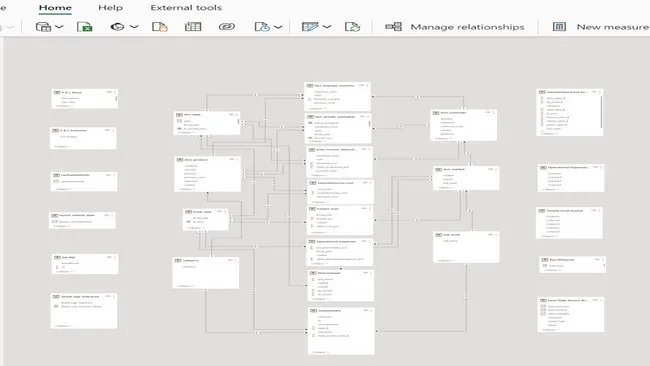Select the P & L Columns table header
650x366 pixels.
pos(83,130)
